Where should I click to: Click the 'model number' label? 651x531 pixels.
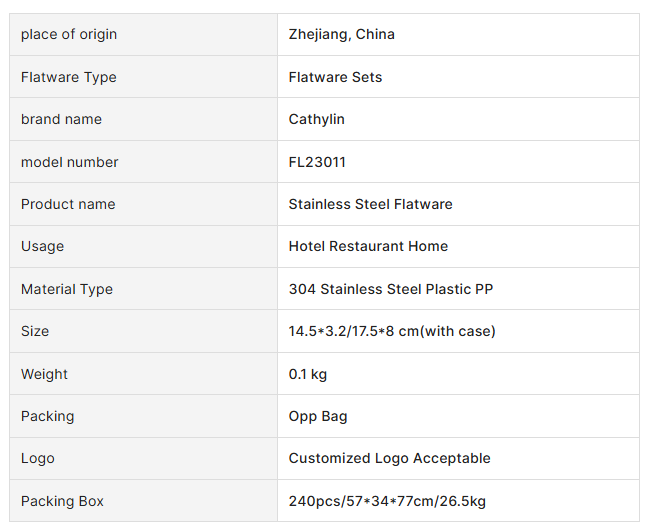tap(69, 162)
